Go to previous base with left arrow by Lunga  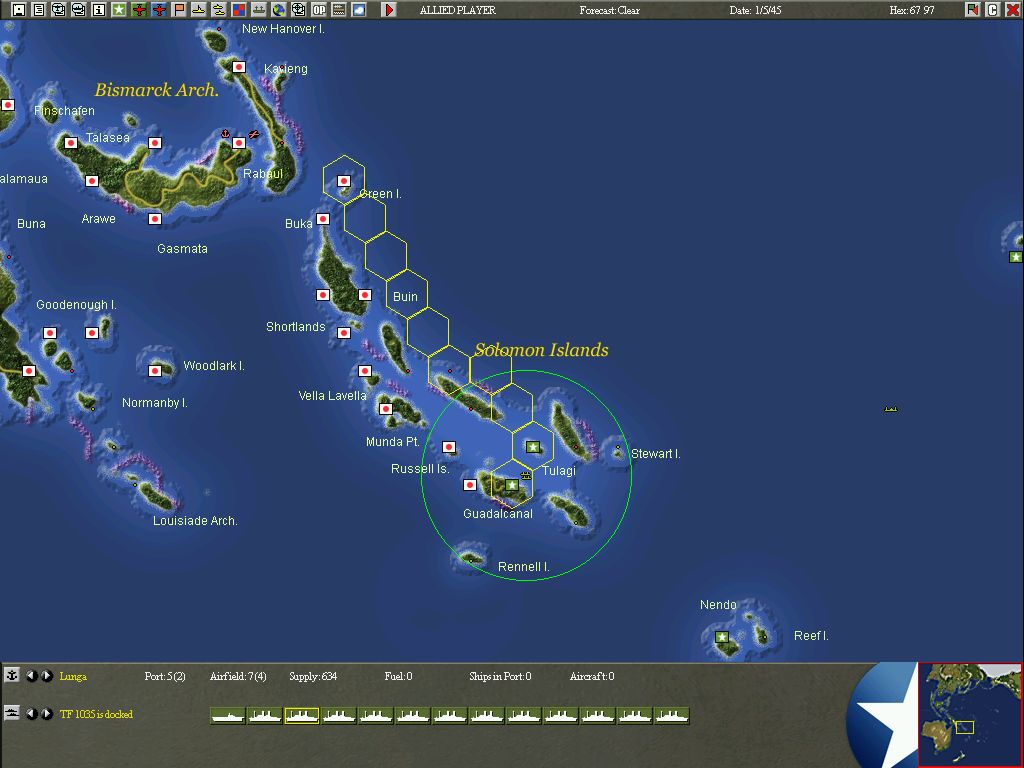click(31, 676)
